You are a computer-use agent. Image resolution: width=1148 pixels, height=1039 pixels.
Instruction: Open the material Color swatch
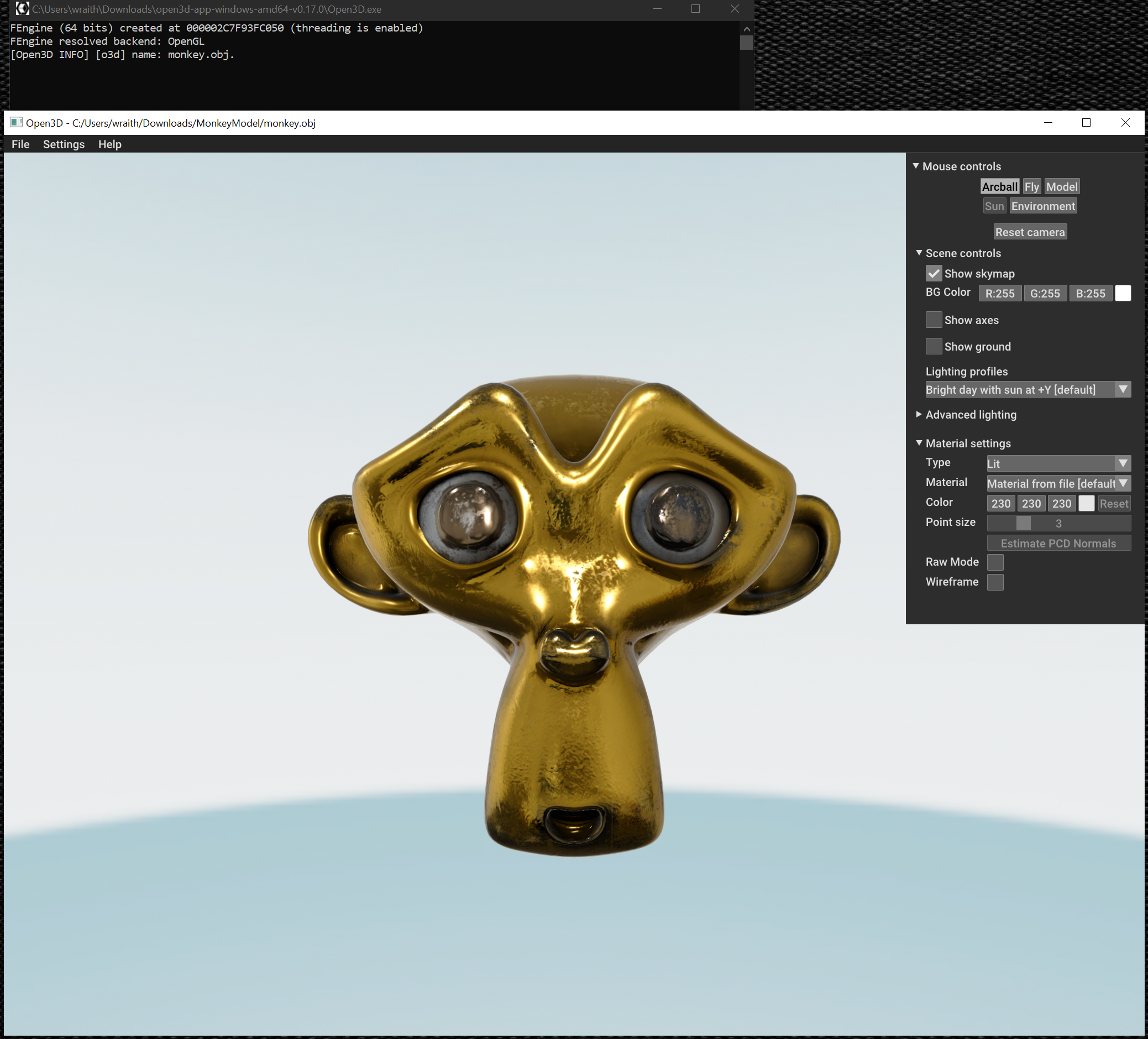1086,503
